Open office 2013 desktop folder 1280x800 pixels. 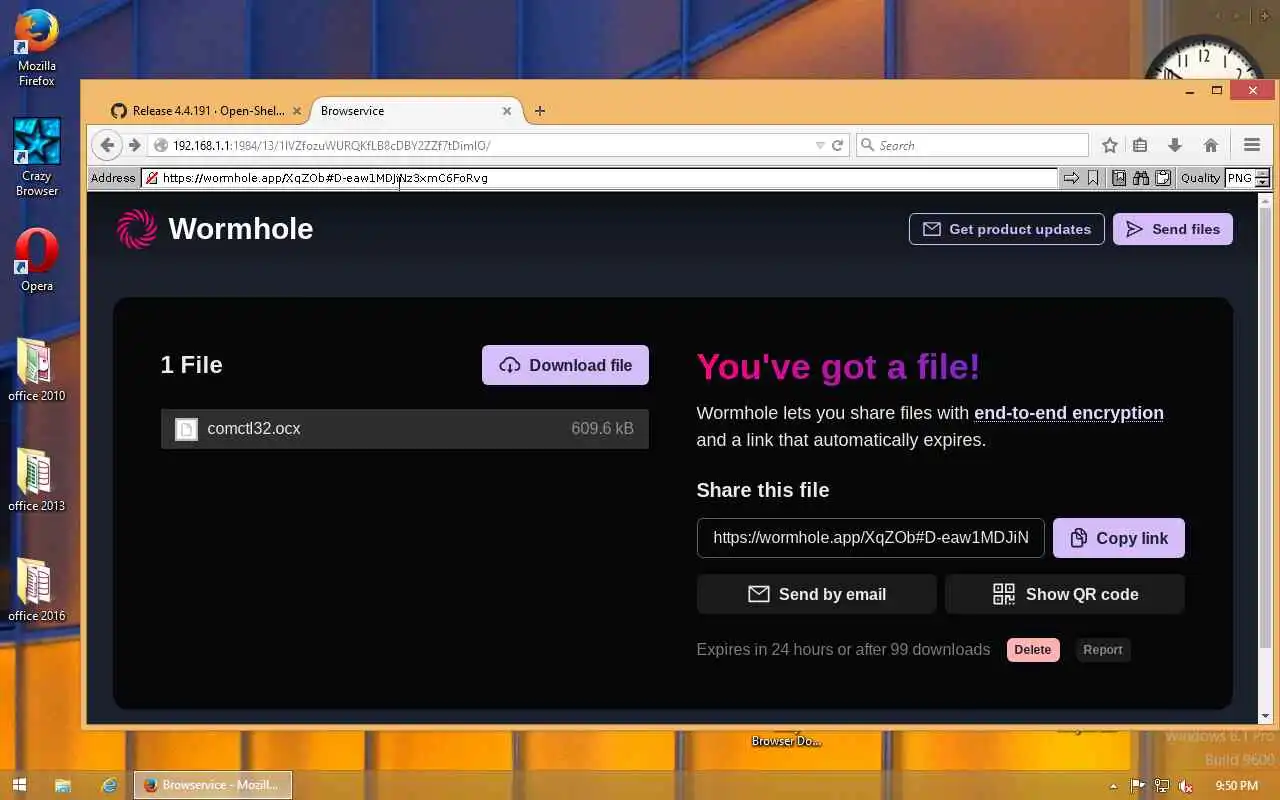tap(37, 480)
